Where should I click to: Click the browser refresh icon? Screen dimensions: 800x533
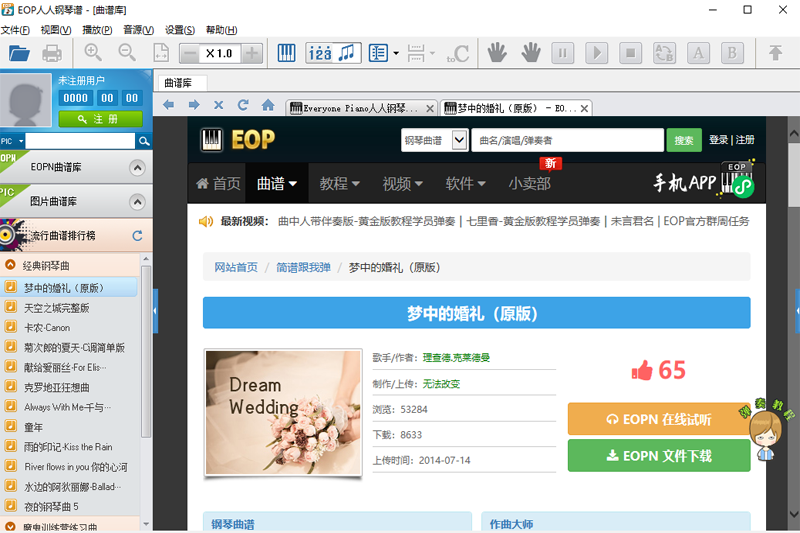[x=243, y=105]
